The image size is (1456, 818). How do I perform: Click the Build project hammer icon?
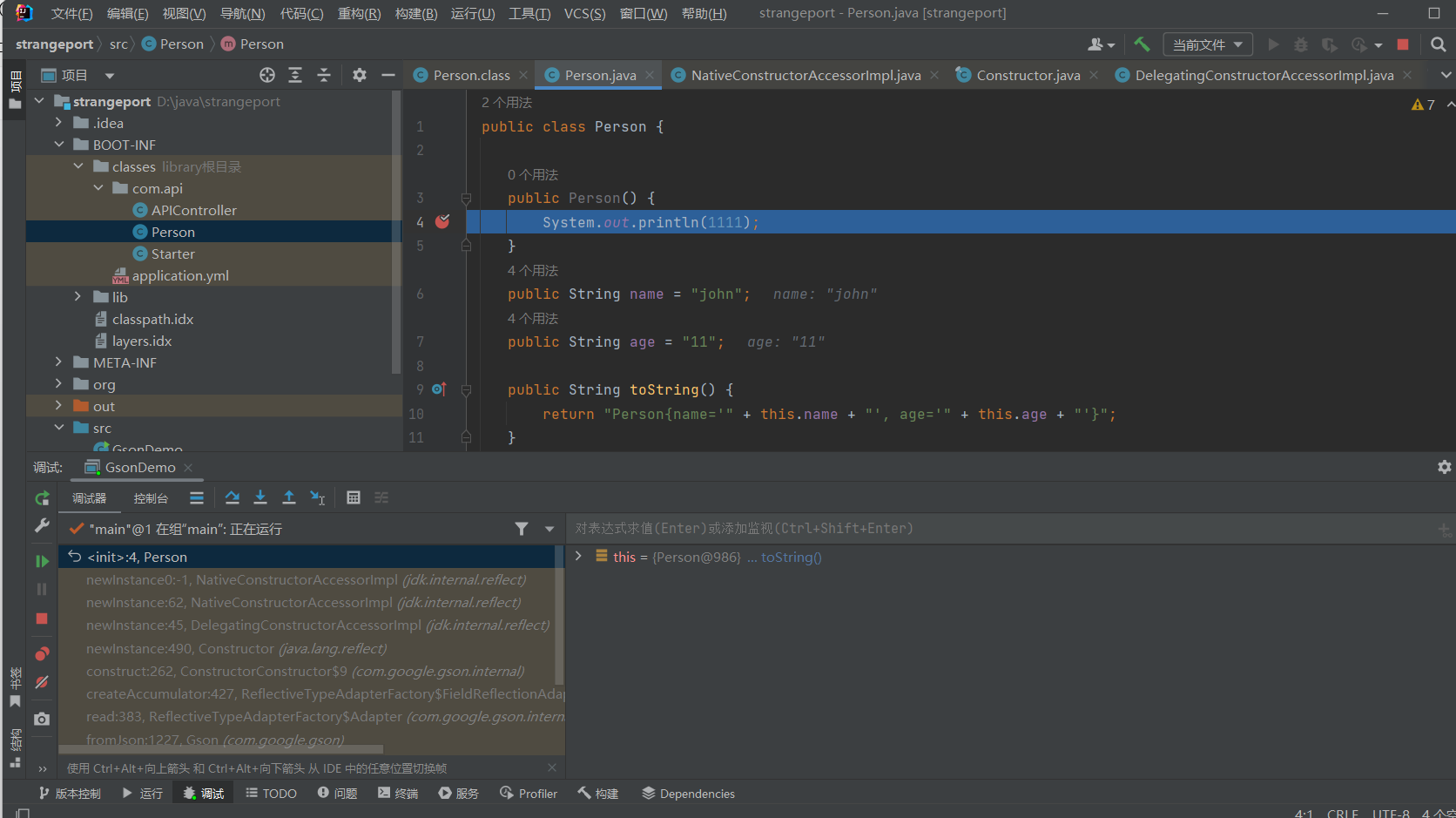(1142, 44)
